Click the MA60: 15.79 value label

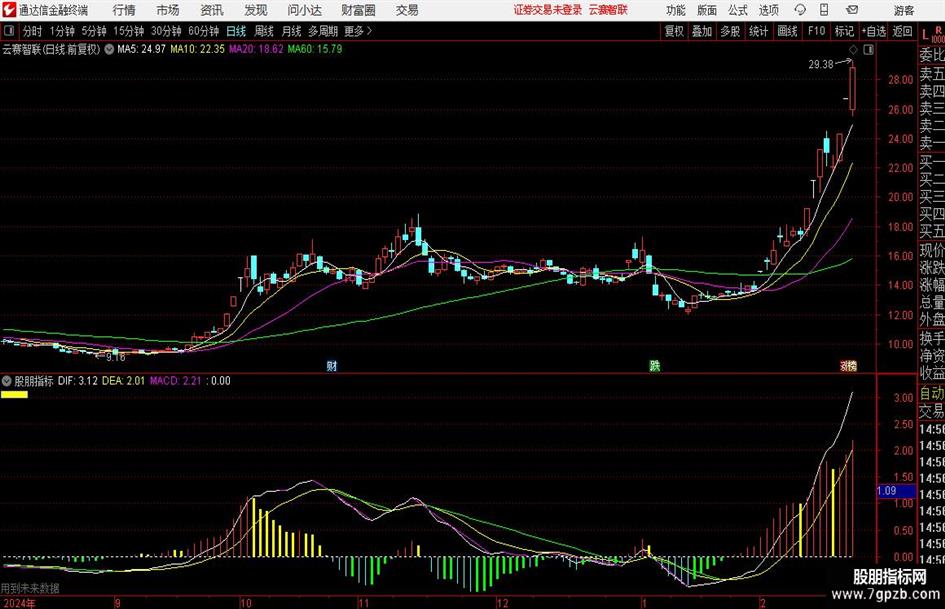click(x=315, y=49)
